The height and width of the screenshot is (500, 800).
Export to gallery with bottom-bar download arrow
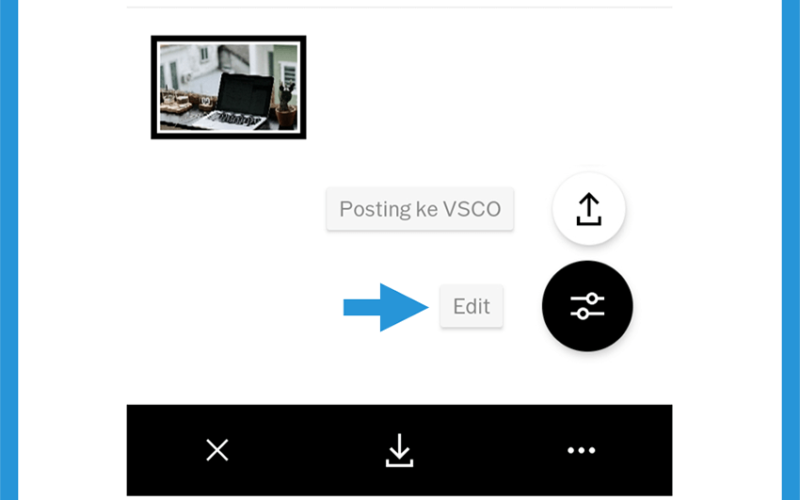tap(399, 450)
